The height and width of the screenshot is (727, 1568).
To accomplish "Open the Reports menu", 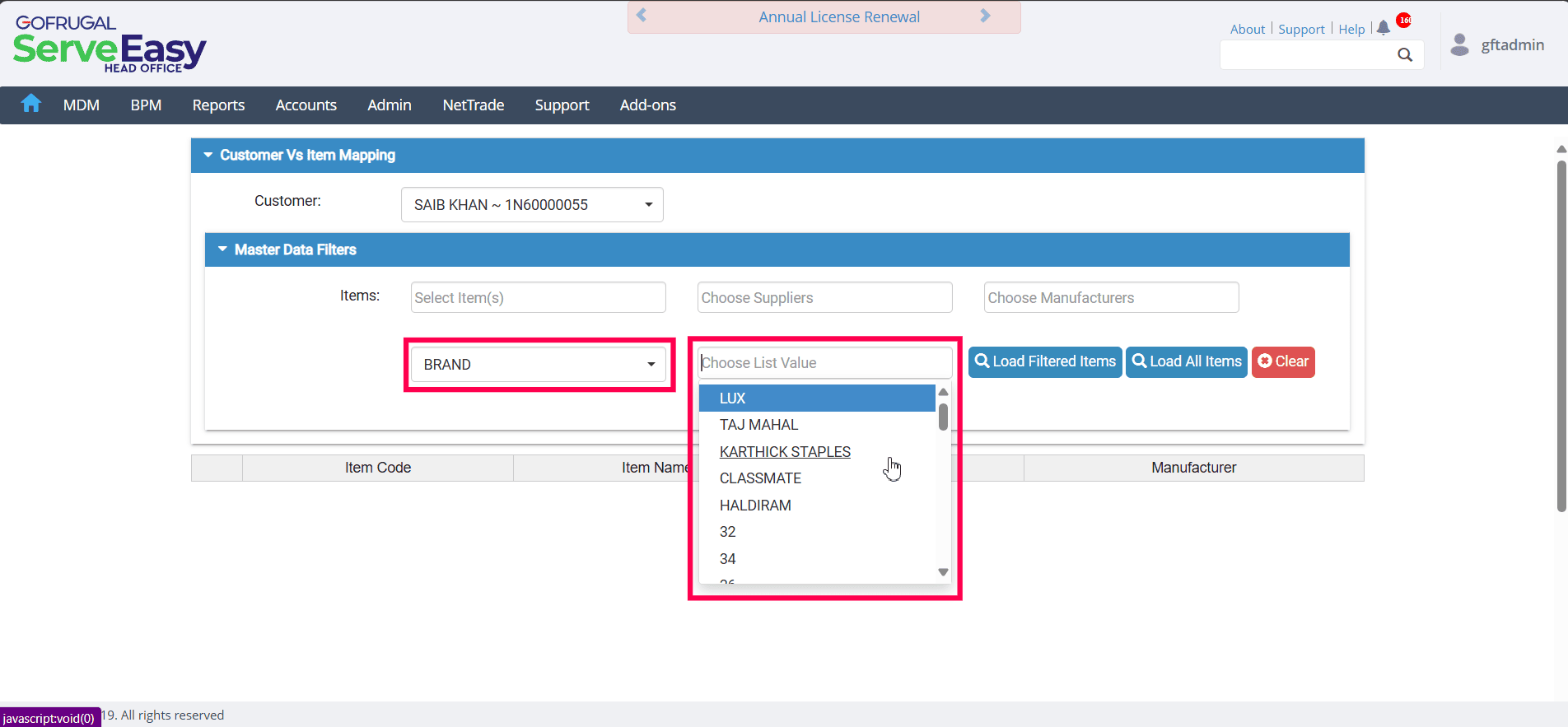I will point(218,105).
